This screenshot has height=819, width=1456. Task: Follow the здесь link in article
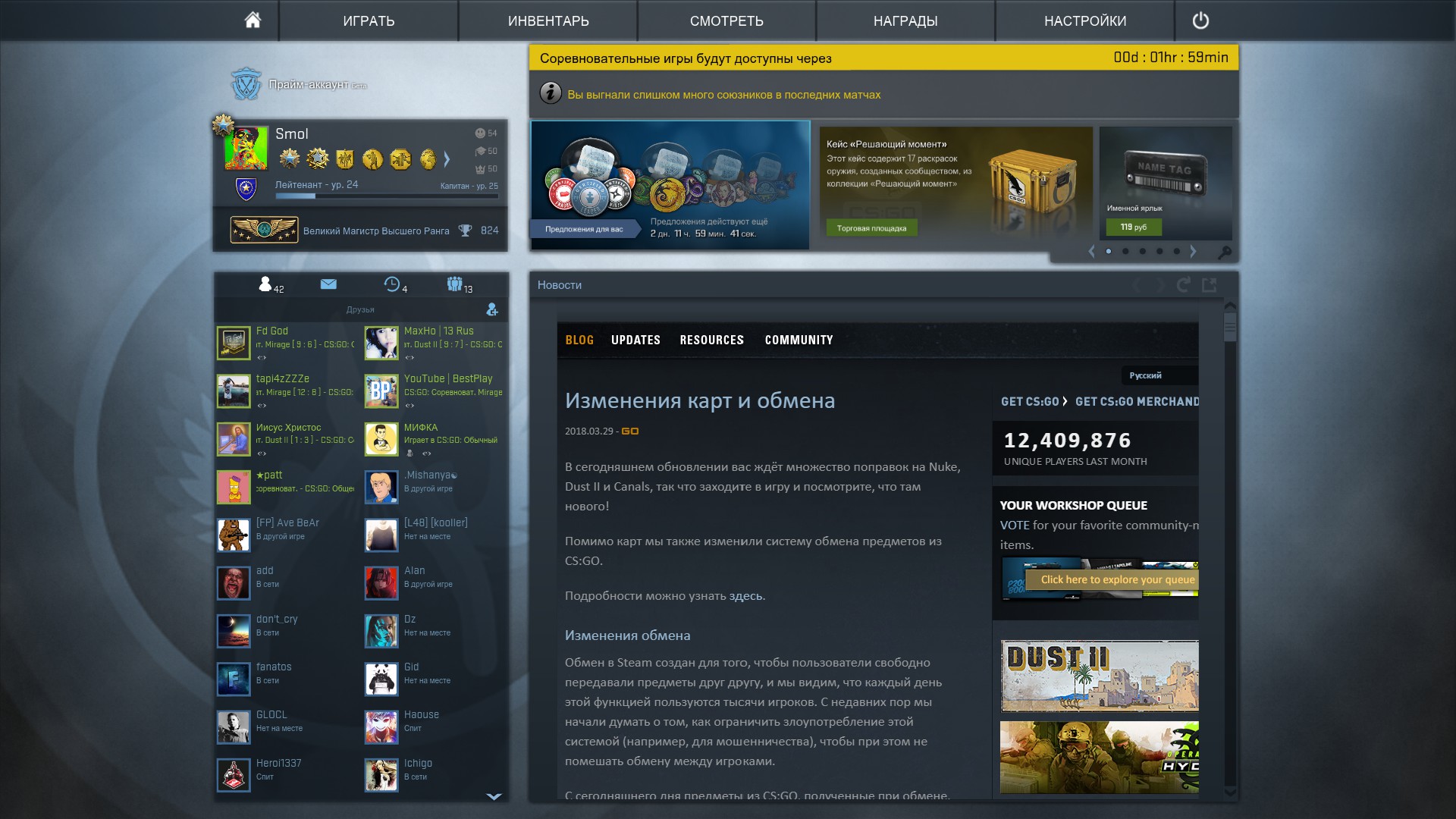(745, 596)
